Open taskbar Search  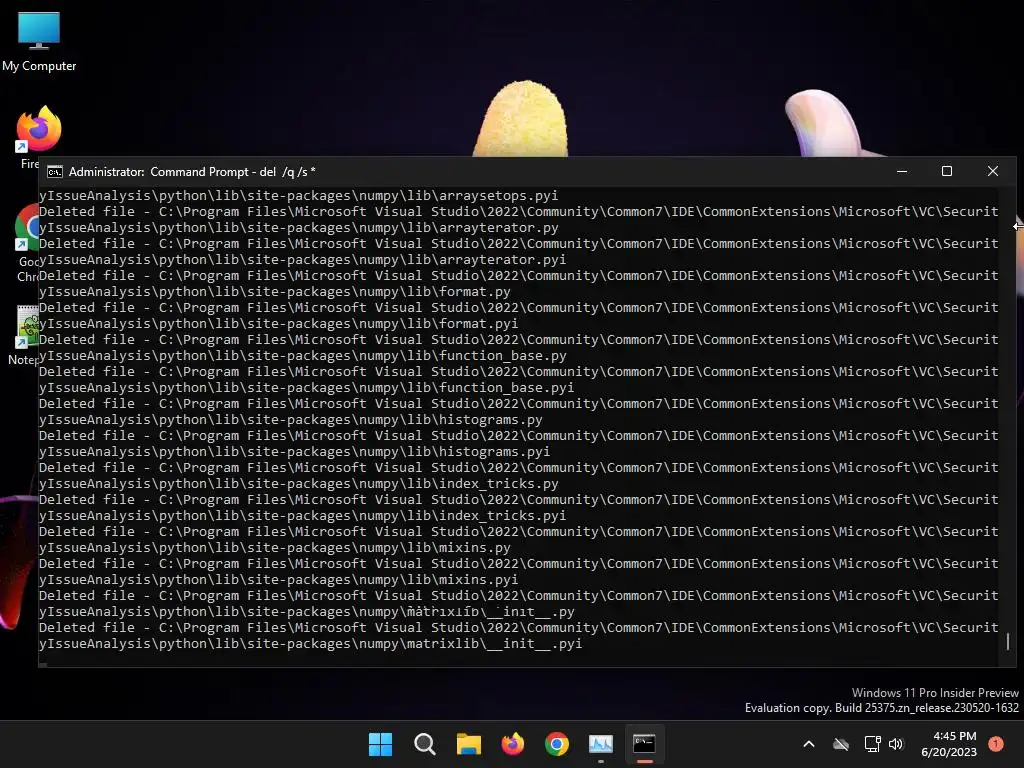point(424,744)
